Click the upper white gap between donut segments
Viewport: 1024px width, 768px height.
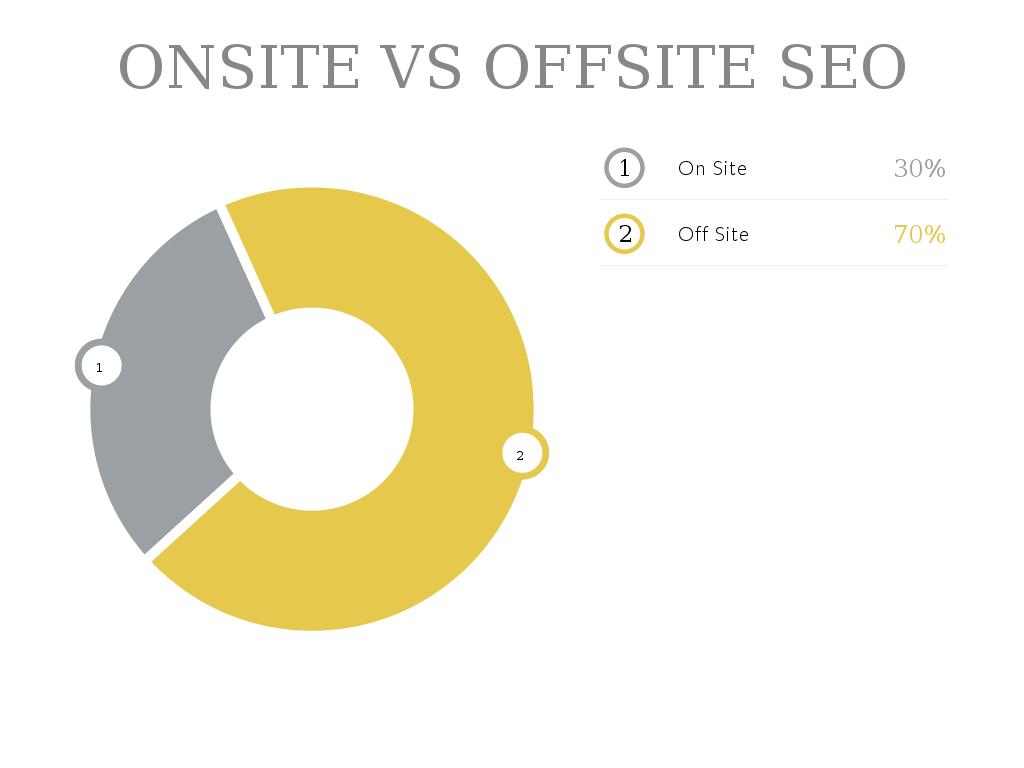tap(244, 260)
